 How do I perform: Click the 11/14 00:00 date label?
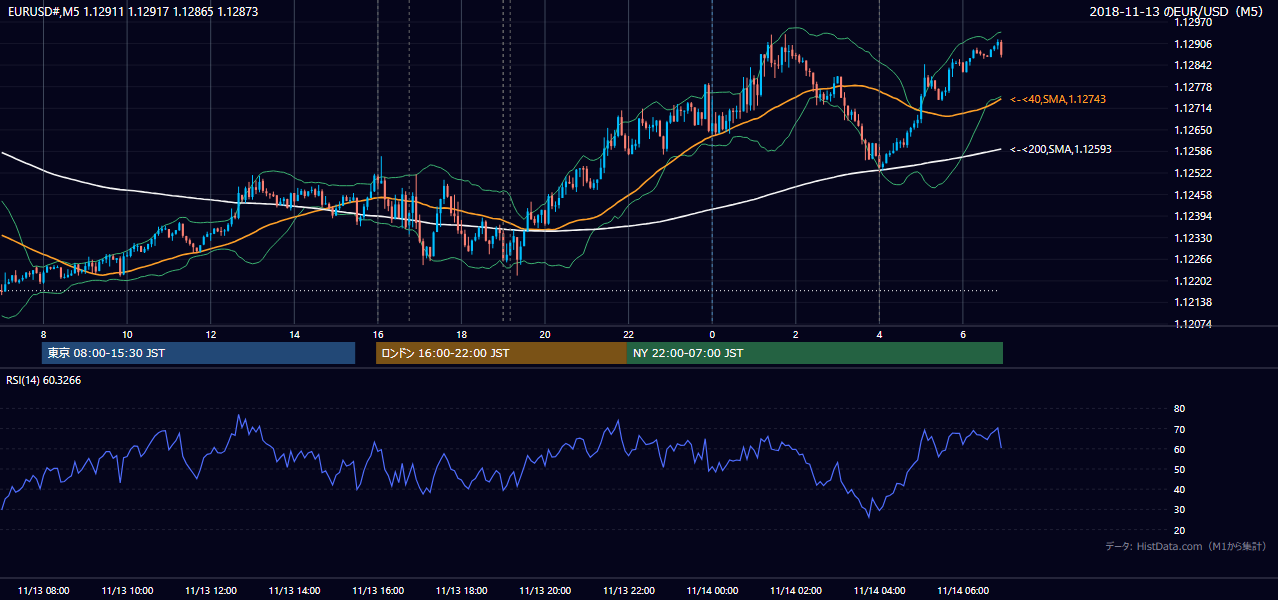712,591
